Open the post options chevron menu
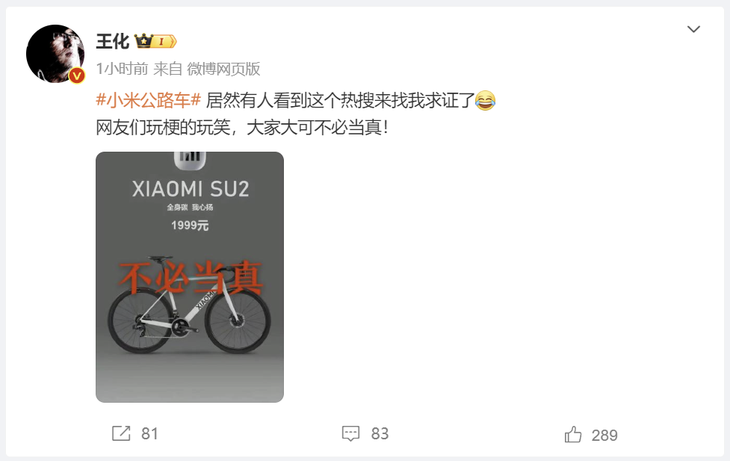Viewport: 730px width, 461px height. coord(694,29)
